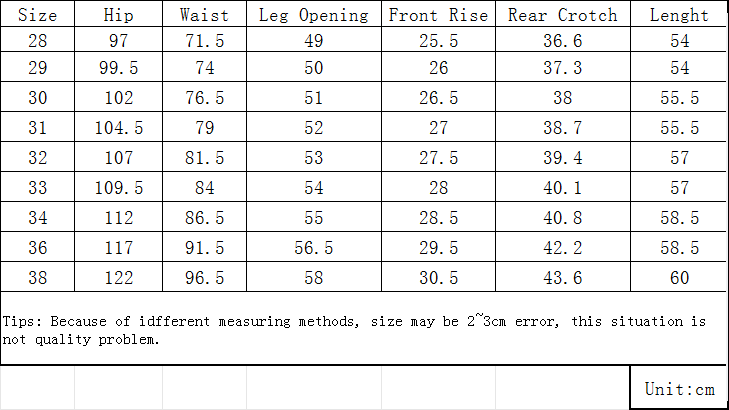Click the Rear Crotch header cell
729x410 pixels.
[563, 14]
